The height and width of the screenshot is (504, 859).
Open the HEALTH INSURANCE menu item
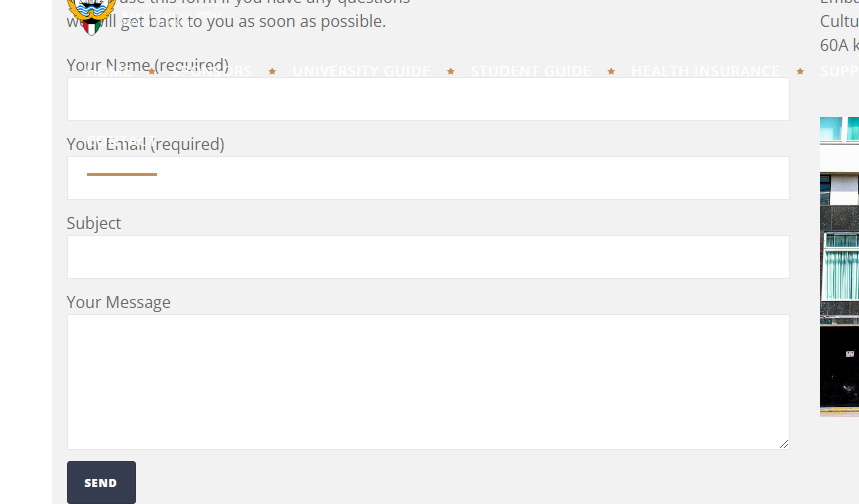pos(705,71)
